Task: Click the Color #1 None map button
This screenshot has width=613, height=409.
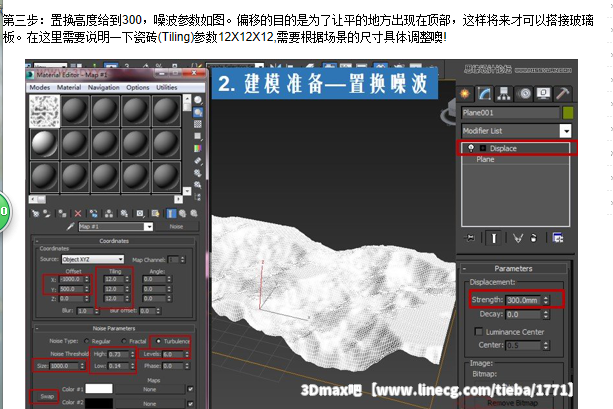Action: 149,389
